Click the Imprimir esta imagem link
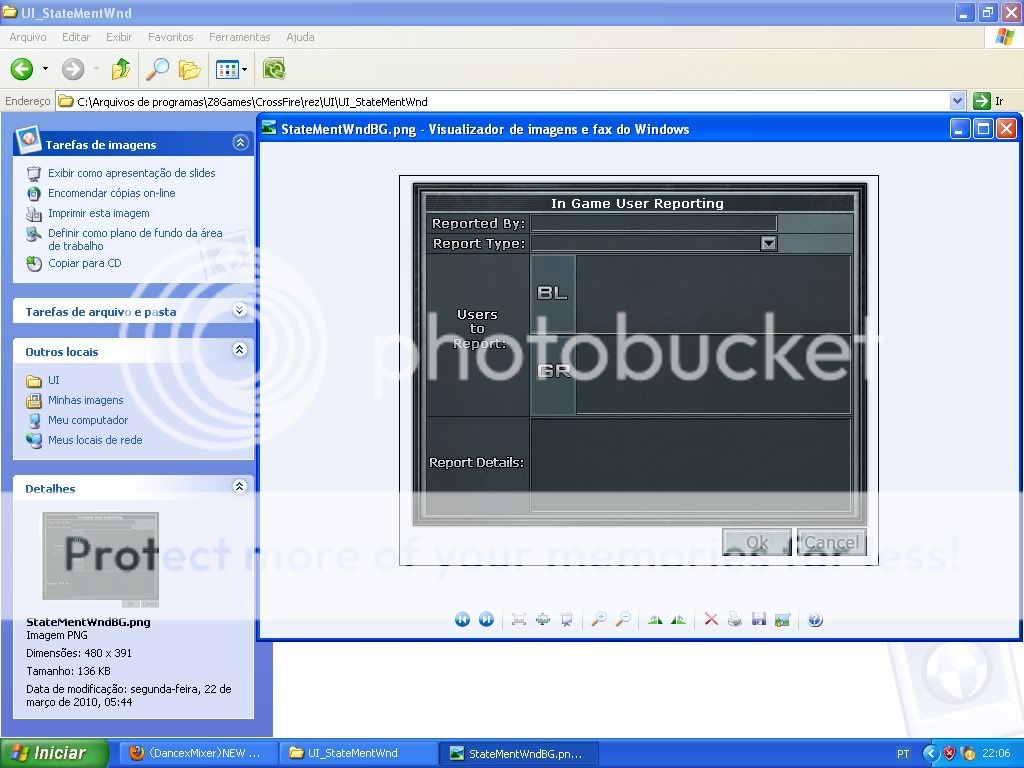Viewport: 1024px width, 768px height. pyautogui.click(x=98, y=213)
